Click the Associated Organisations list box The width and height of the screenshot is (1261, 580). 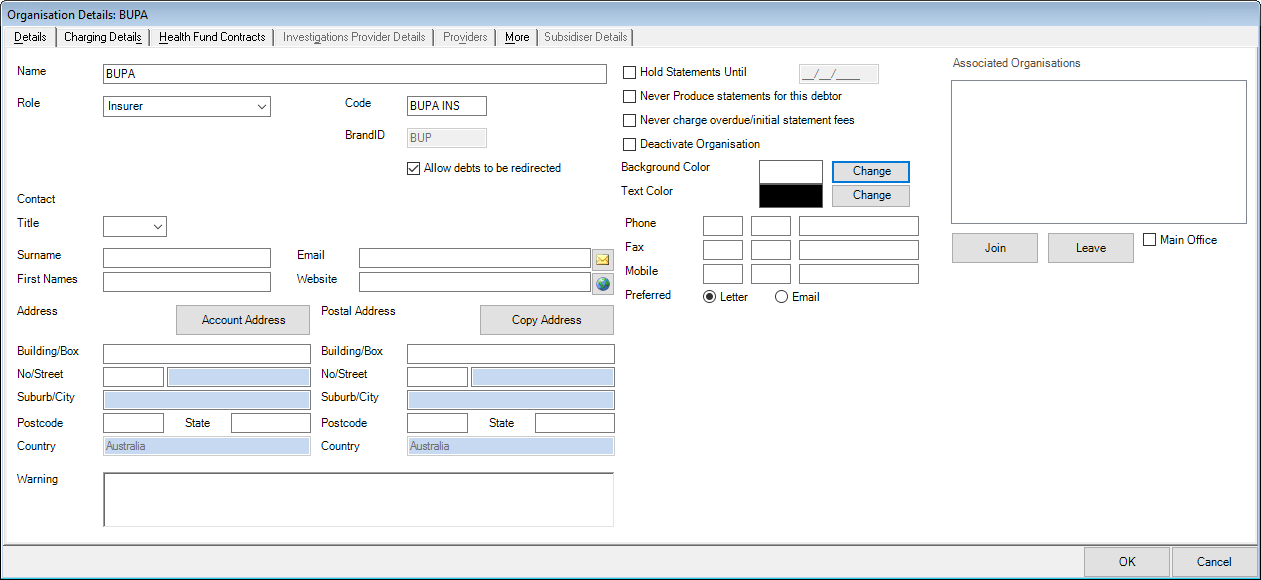[1099, 152]
